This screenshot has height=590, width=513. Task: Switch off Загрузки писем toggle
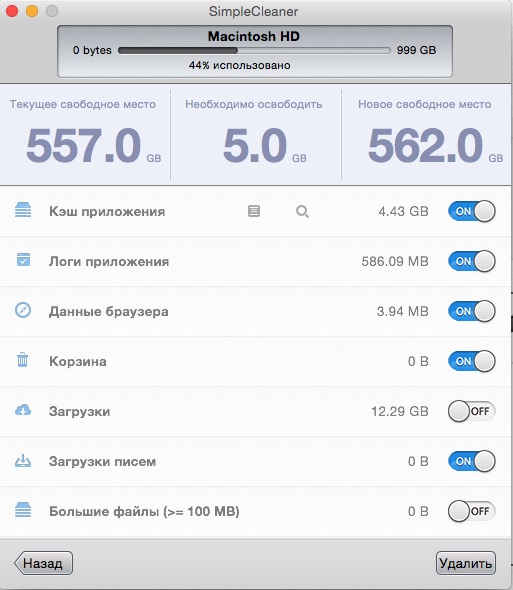[x=472, y=461]
